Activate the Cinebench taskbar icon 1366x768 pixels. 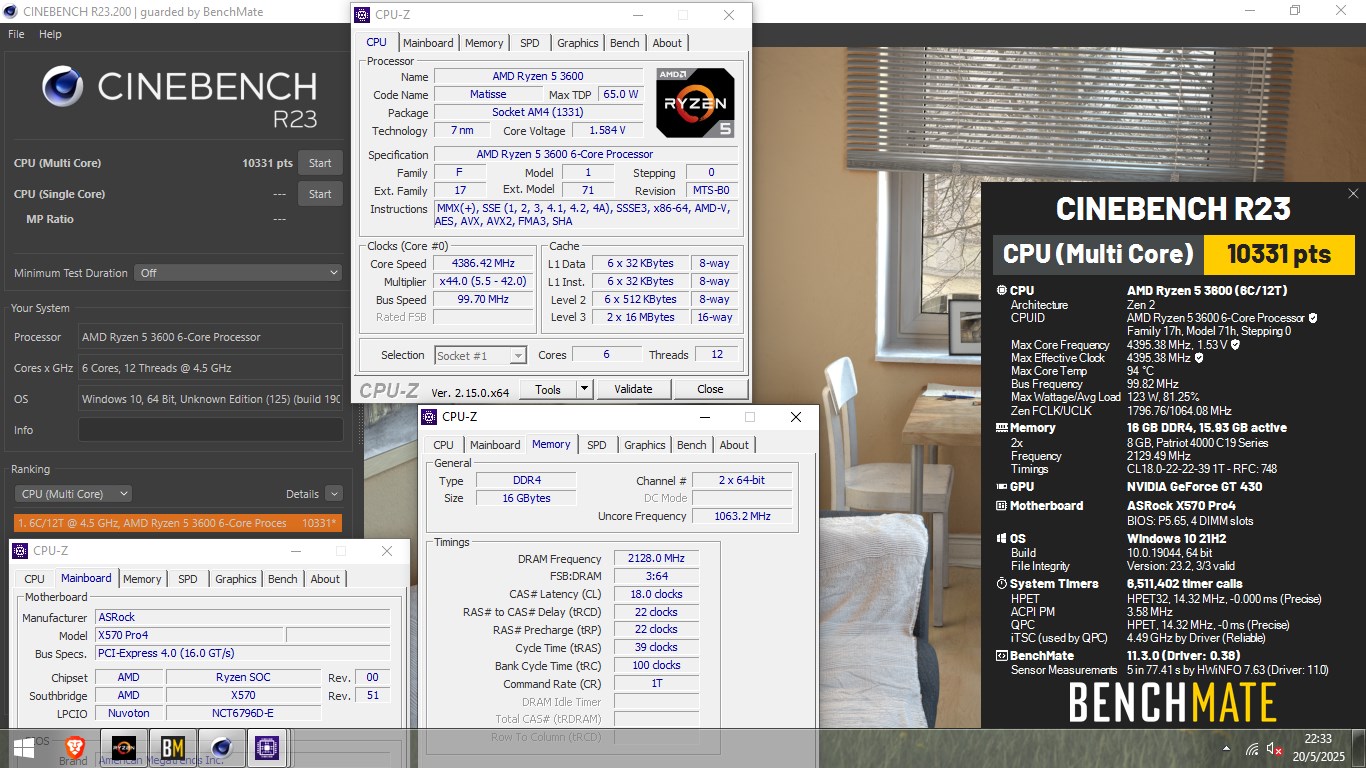point(221,747)
